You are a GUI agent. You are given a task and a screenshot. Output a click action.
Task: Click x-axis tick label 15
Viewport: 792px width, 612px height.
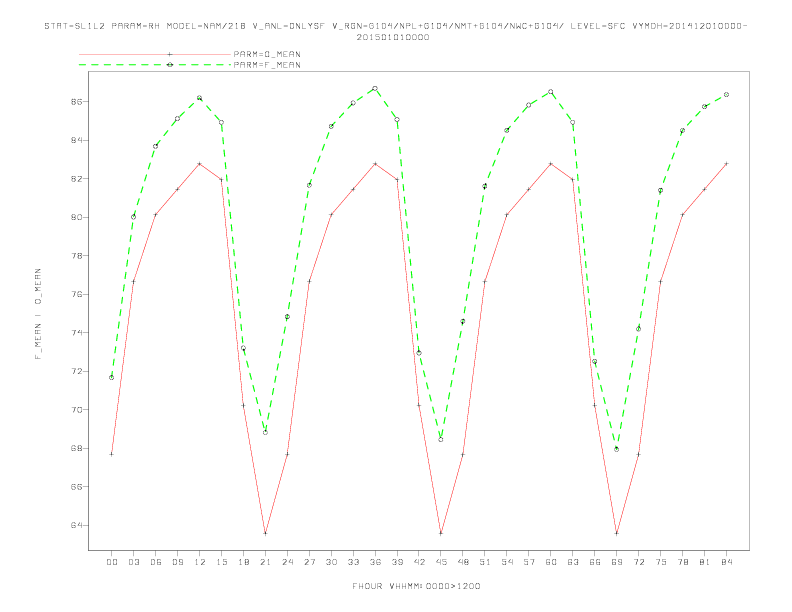221,562
